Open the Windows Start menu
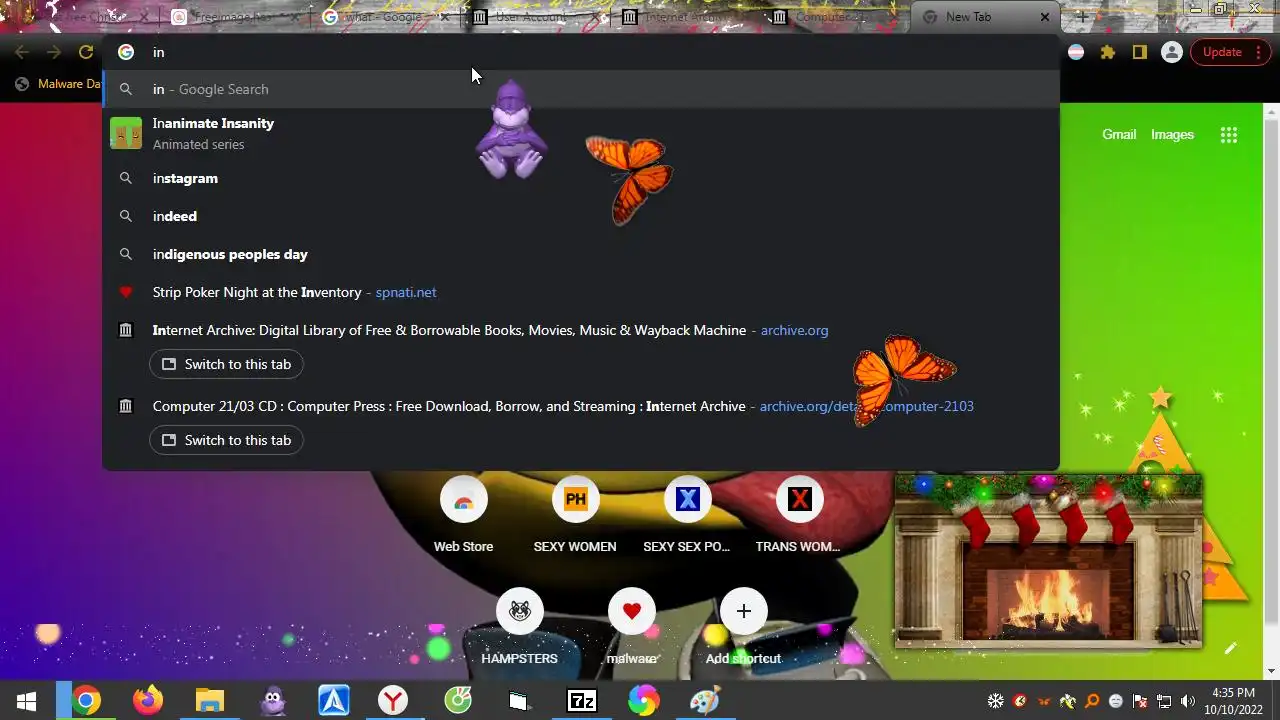1280x720 pixels. click(26, 701)
